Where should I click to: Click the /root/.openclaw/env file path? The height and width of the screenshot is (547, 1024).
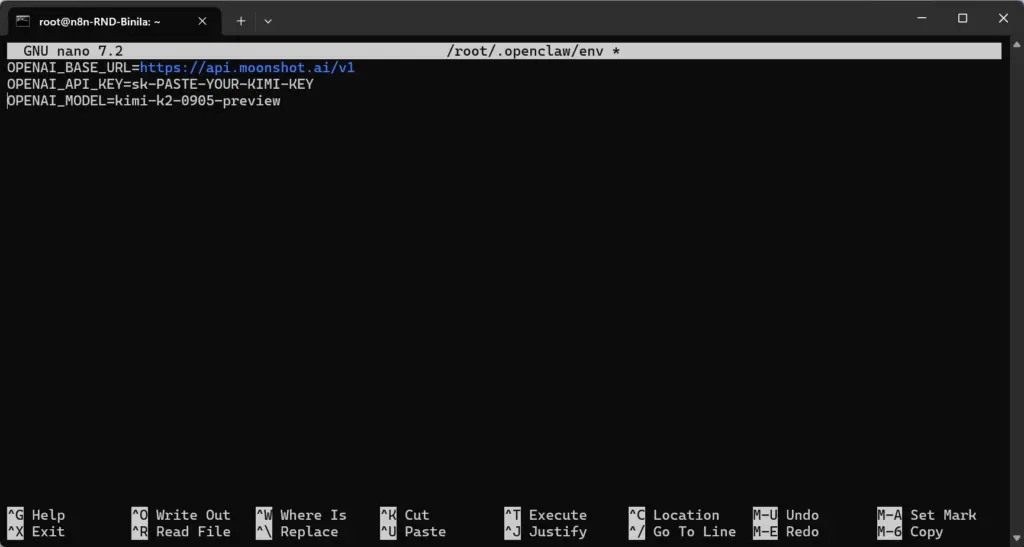click(x=525, y=51)
